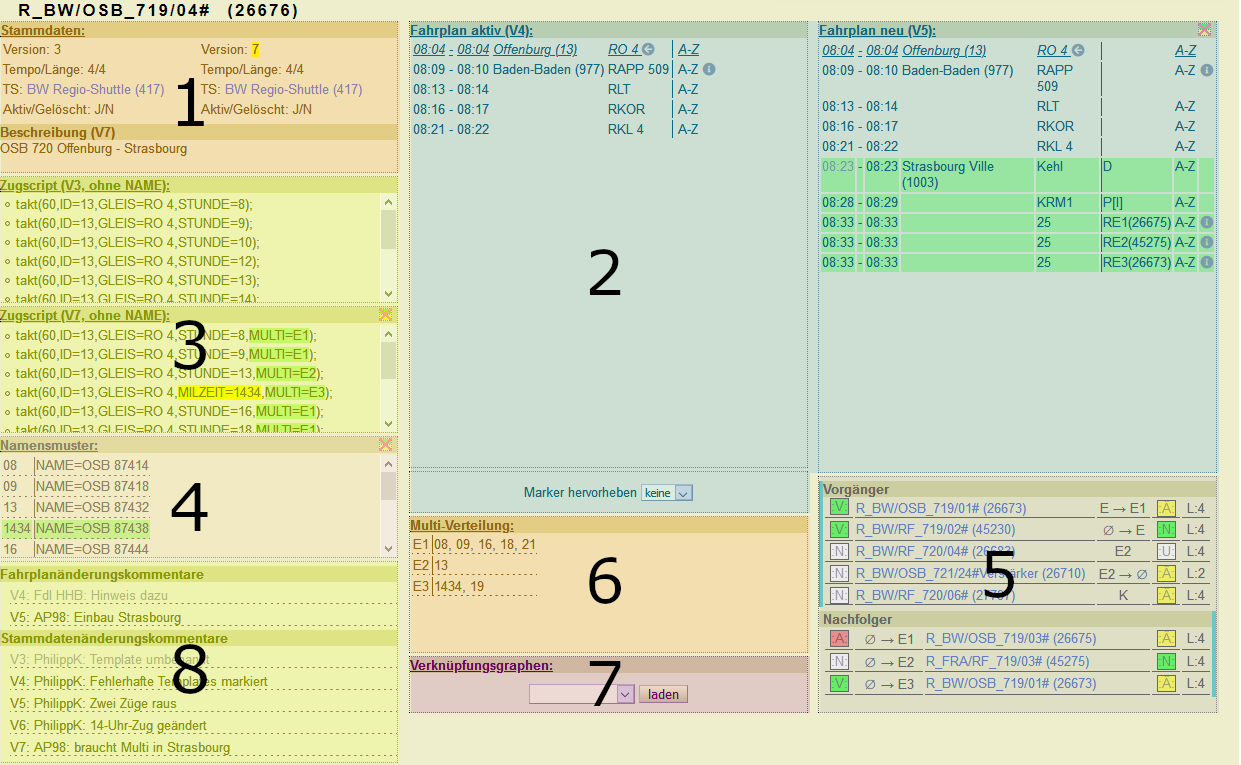Open the Marker hervorheben dropdown

tap(667, 493)
